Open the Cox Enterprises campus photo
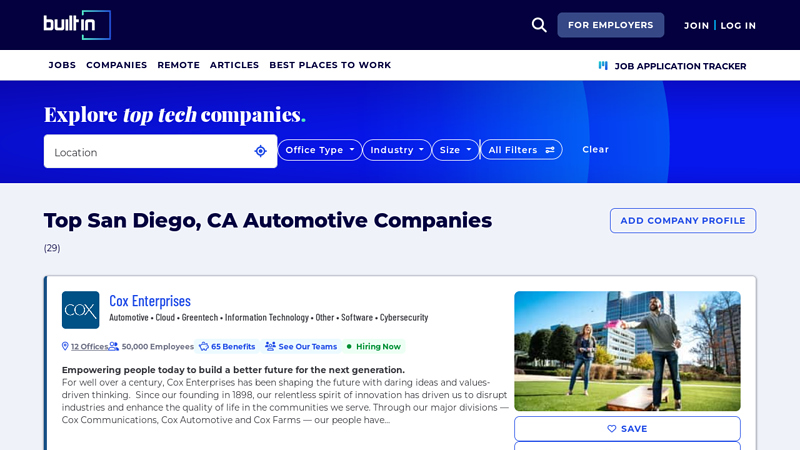This screenshot has width=800, height=450. (x=627, y=351)
